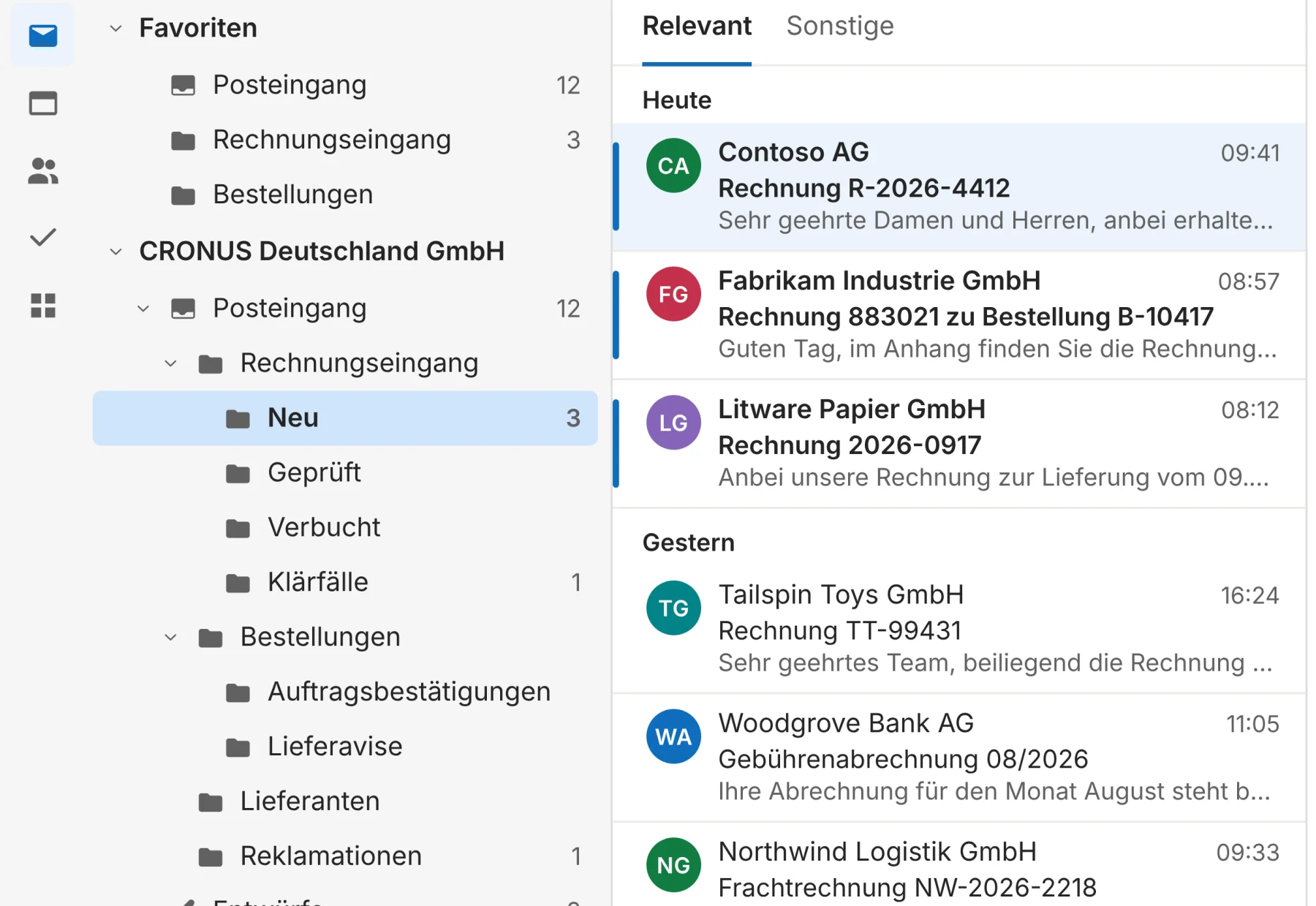Click the folder icon beside Verbucht
1316x906 pixels.
tap(238, 528)
